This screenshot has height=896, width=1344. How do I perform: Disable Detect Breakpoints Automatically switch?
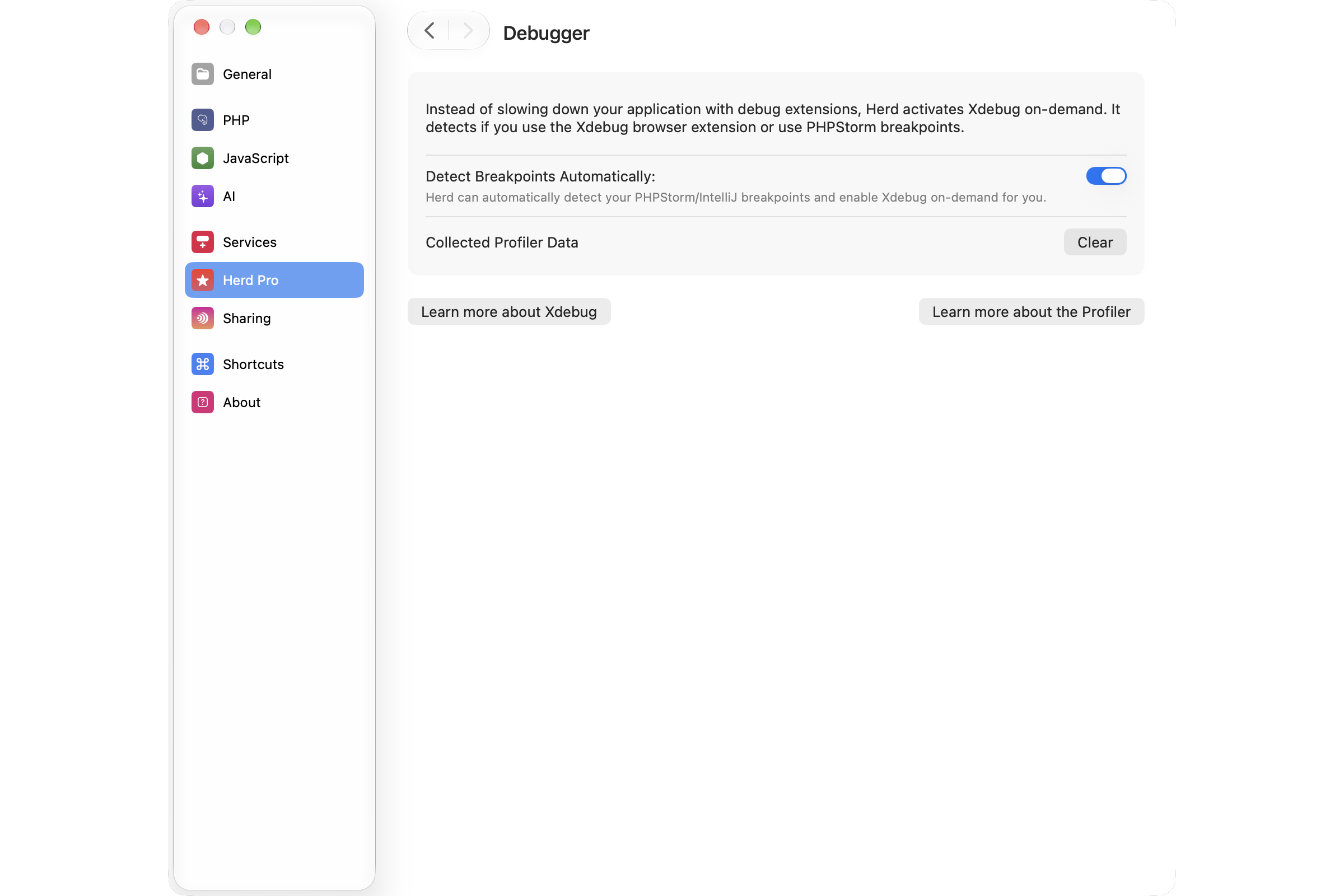[1105, 176]
